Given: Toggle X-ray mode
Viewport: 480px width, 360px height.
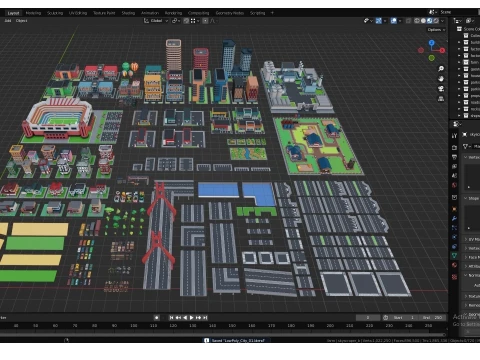Looking at the screenshot, I should pyautogui.click(x=408, y=21).
